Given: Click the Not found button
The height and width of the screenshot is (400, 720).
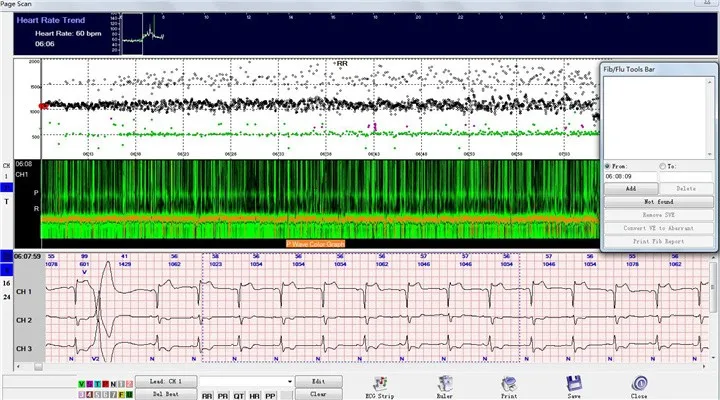Looking at the screenshot, I should pyautogui.click(x=657, y=202).
